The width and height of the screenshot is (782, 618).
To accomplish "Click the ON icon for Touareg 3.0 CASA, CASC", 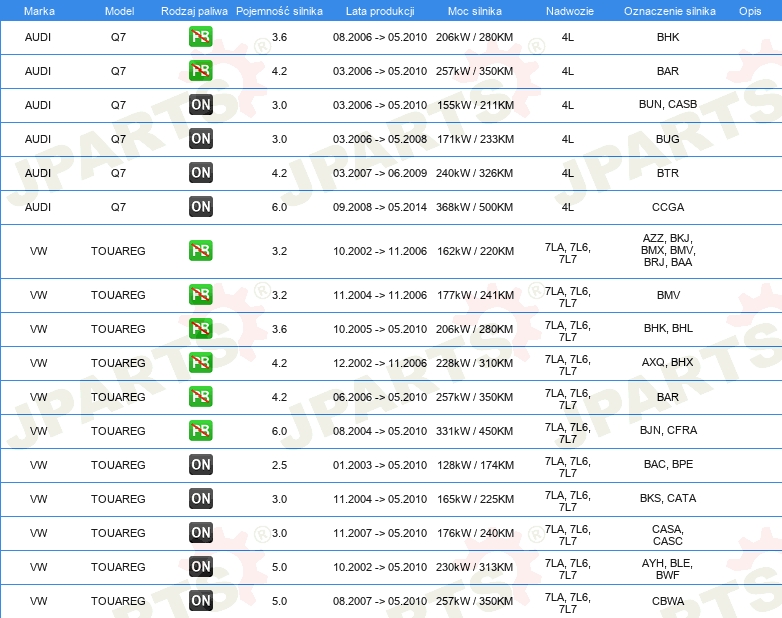I will (x=200, y=532).
